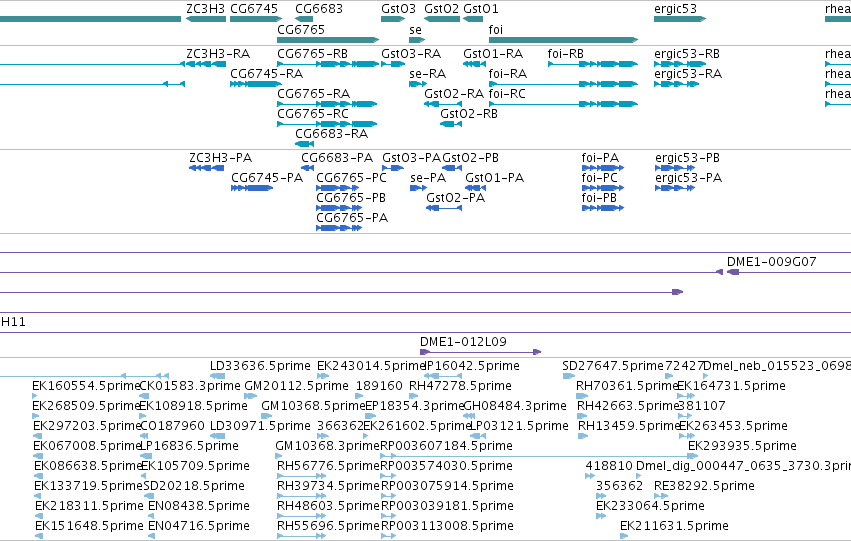Image resolution: width=851 pixels, height=541 pixels.
Task: Click the GstO1 gene arrow
Action: pos(473,19)
